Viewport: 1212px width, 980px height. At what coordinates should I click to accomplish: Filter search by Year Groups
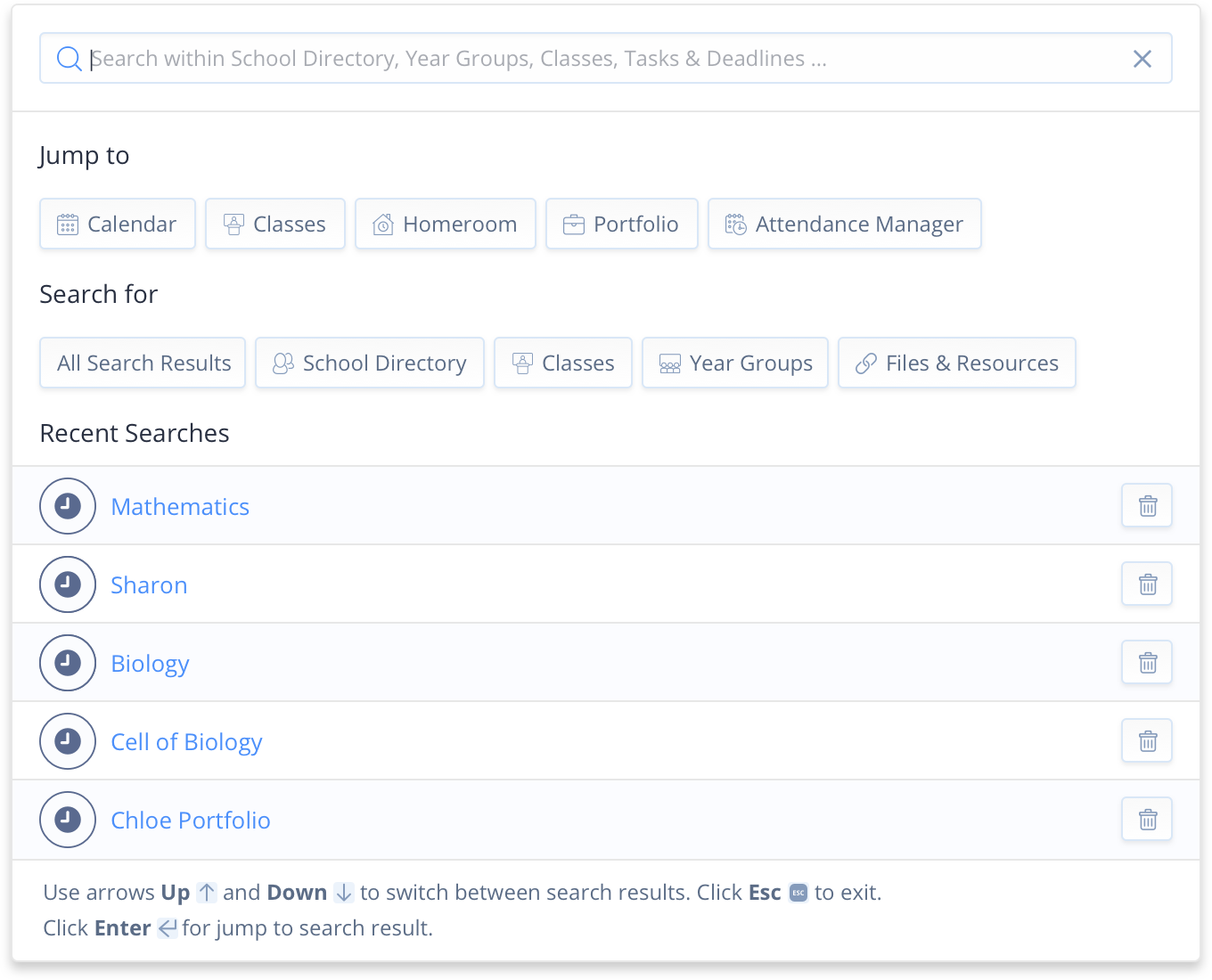click(735, 363)
